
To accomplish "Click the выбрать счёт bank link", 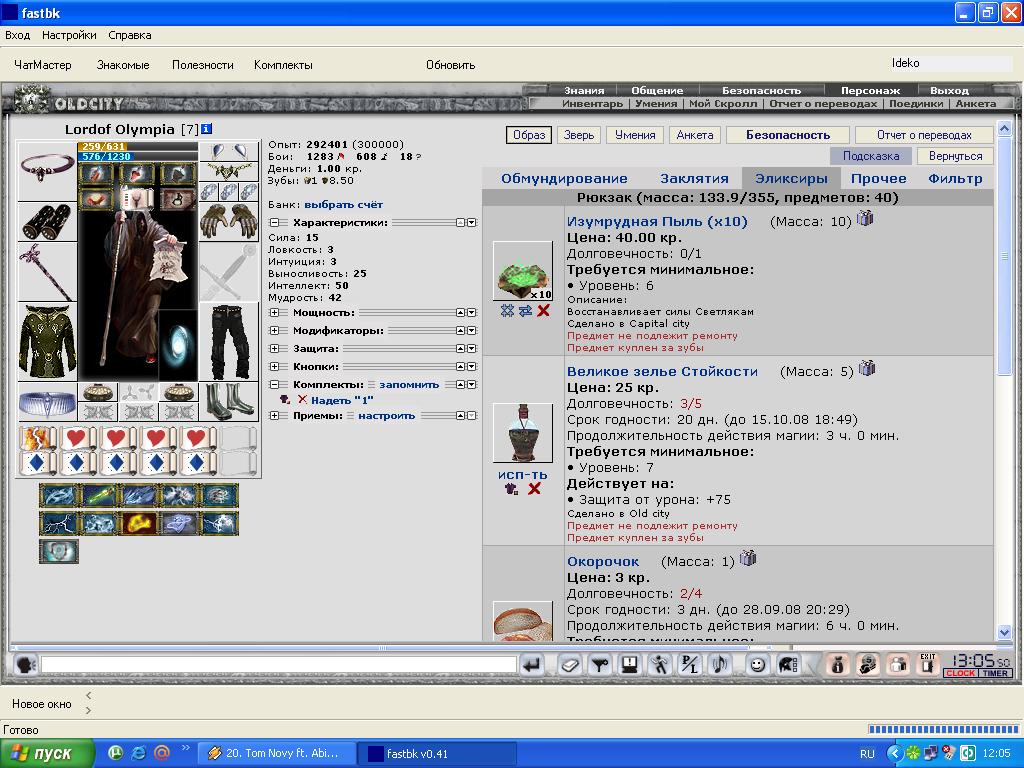I will pos(344,204).
